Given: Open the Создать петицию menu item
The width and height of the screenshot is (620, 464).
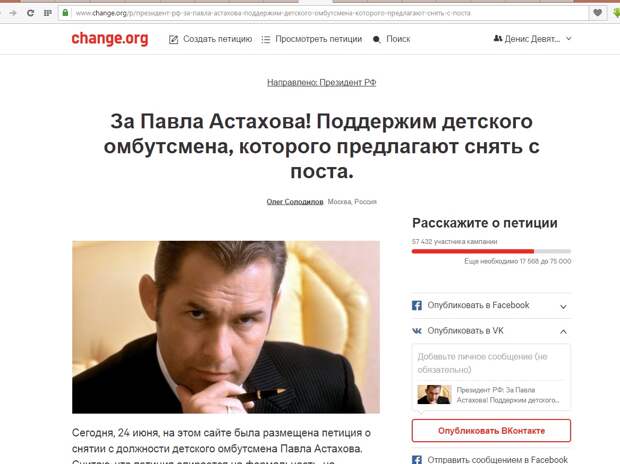Looking at the screenshot, I should pos(217,39).
